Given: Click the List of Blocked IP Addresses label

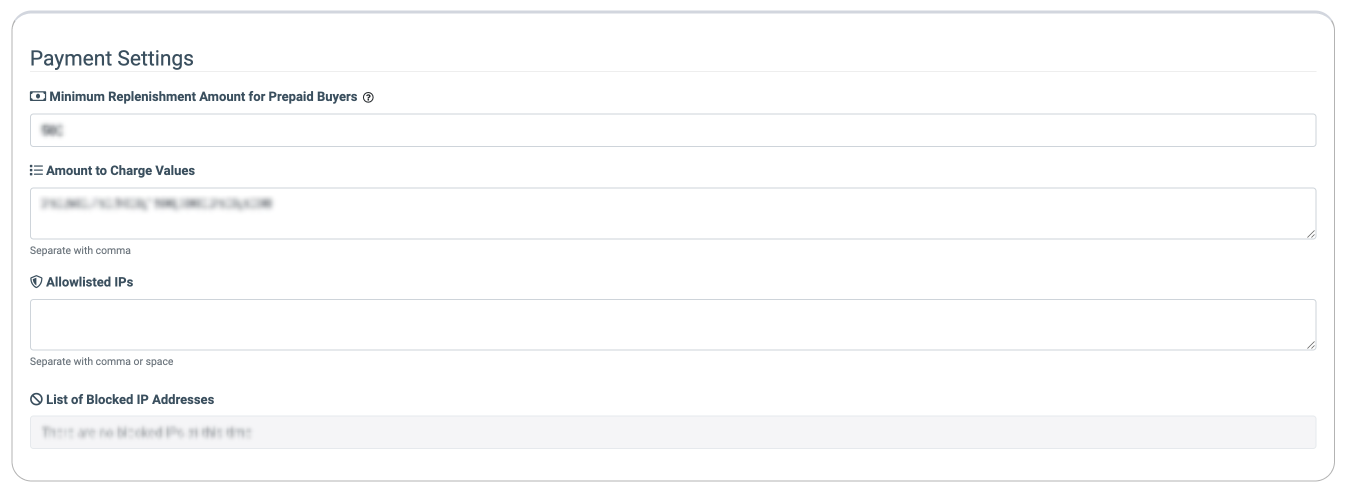Looking at the screenshot, I should [x=130, y=399].
